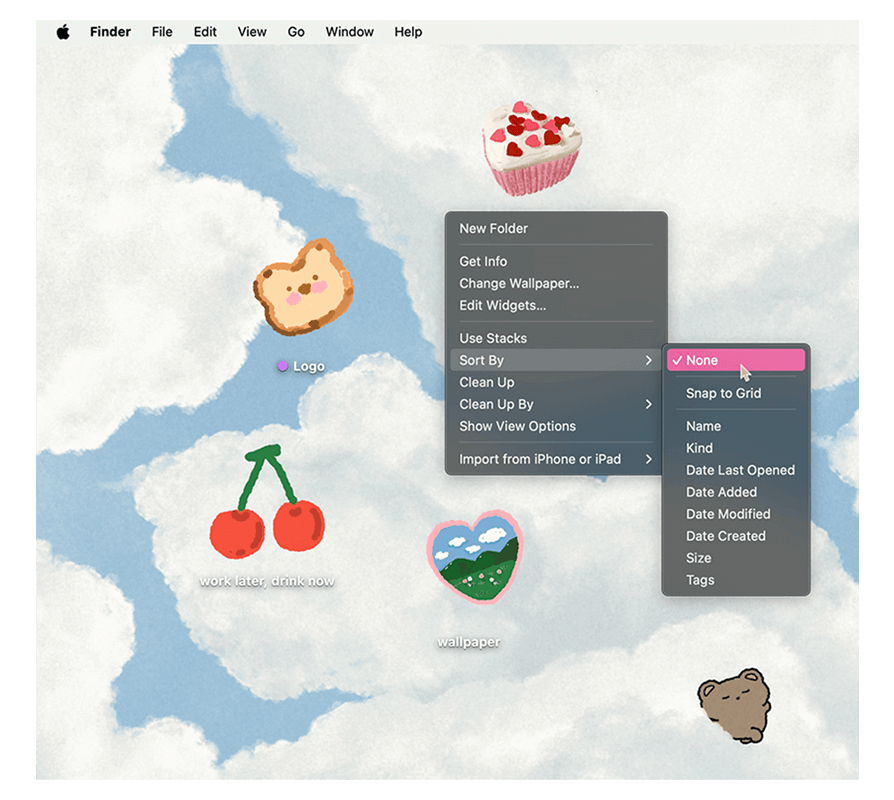
Task: Sort desktop by Tags
Action: (735, 580)
